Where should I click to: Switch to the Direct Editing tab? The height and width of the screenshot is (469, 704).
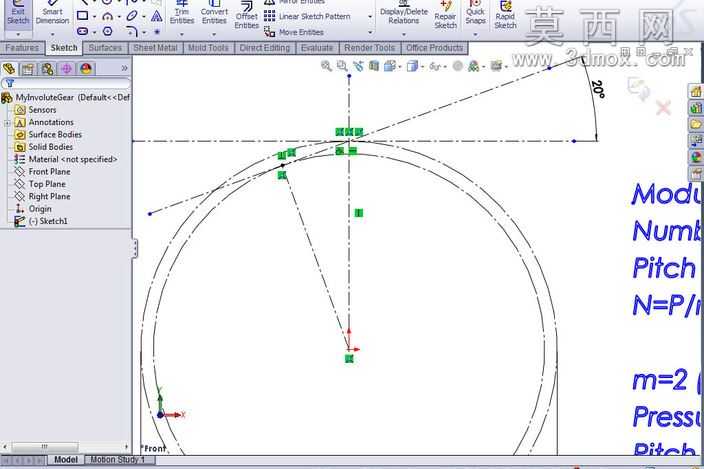(265, 48)
